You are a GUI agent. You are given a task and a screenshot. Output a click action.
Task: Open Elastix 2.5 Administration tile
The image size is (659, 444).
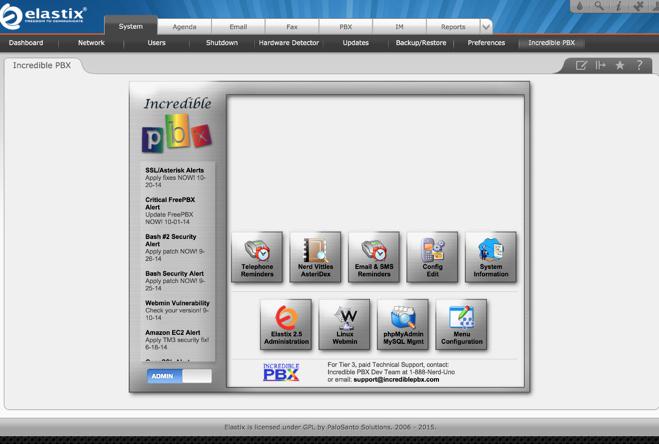tap(286, 324)
